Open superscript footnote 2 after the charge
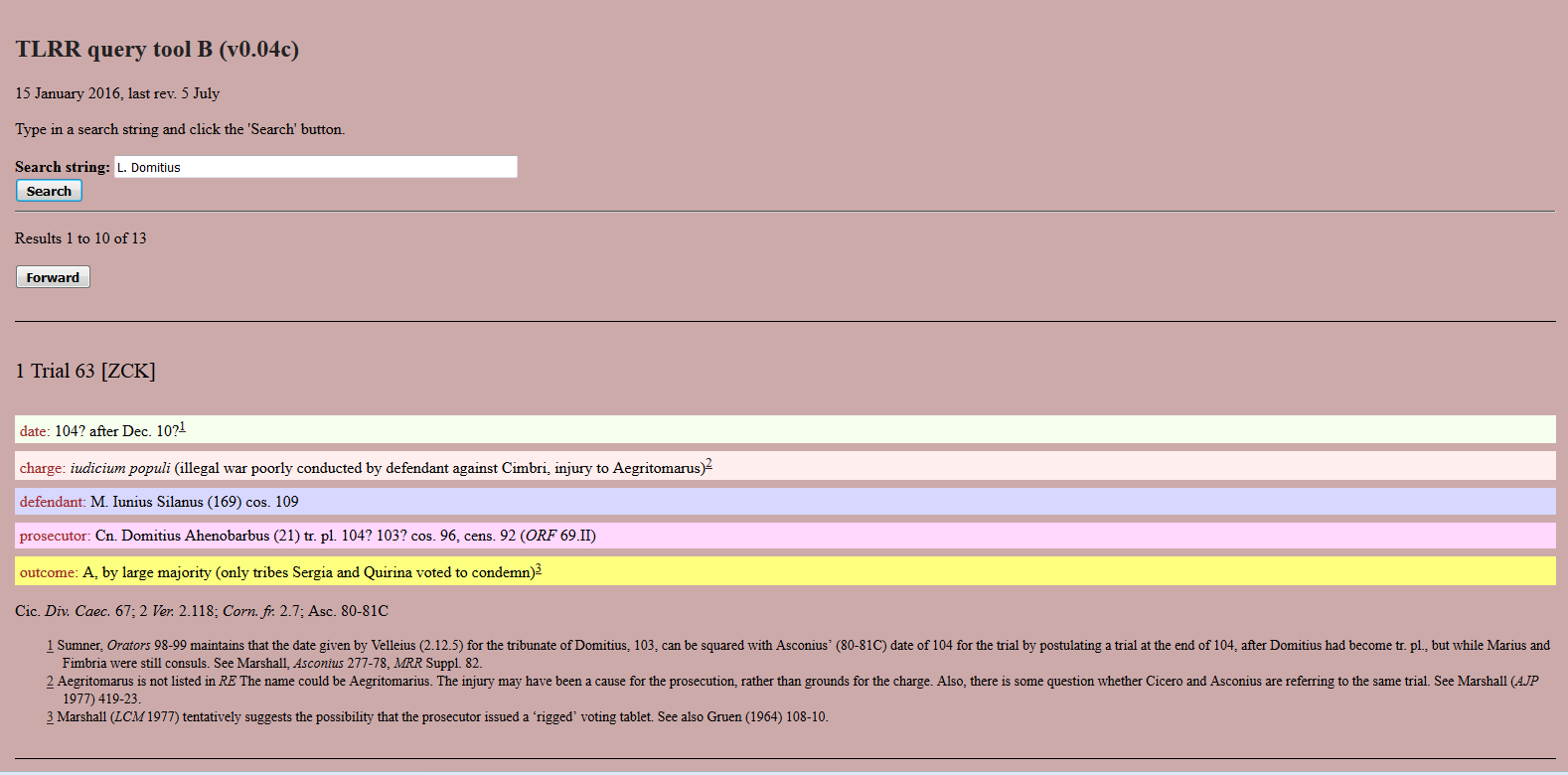 [708, 464]
